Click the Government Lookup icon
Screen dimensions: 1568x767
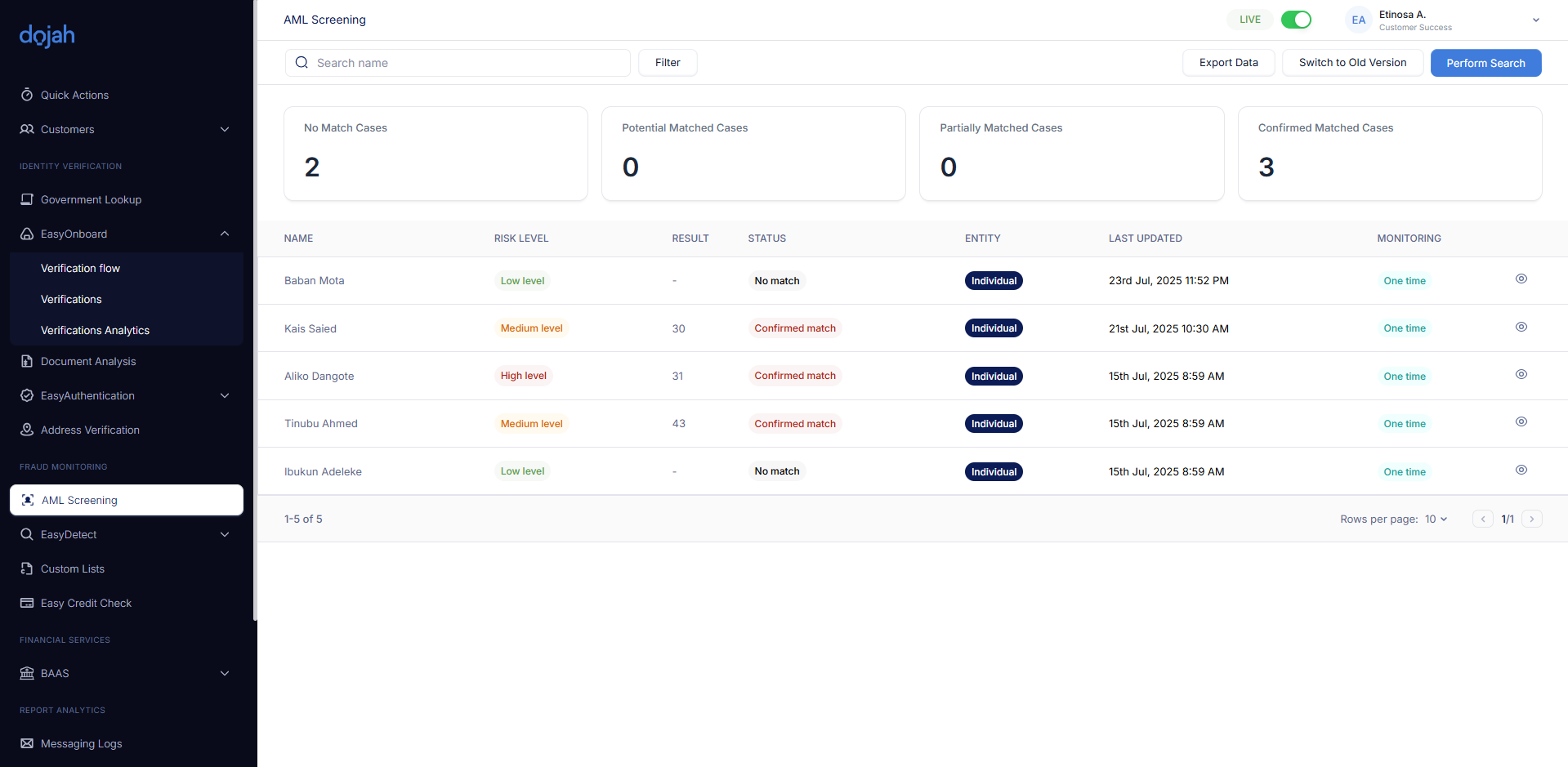[x=27, y=199]
